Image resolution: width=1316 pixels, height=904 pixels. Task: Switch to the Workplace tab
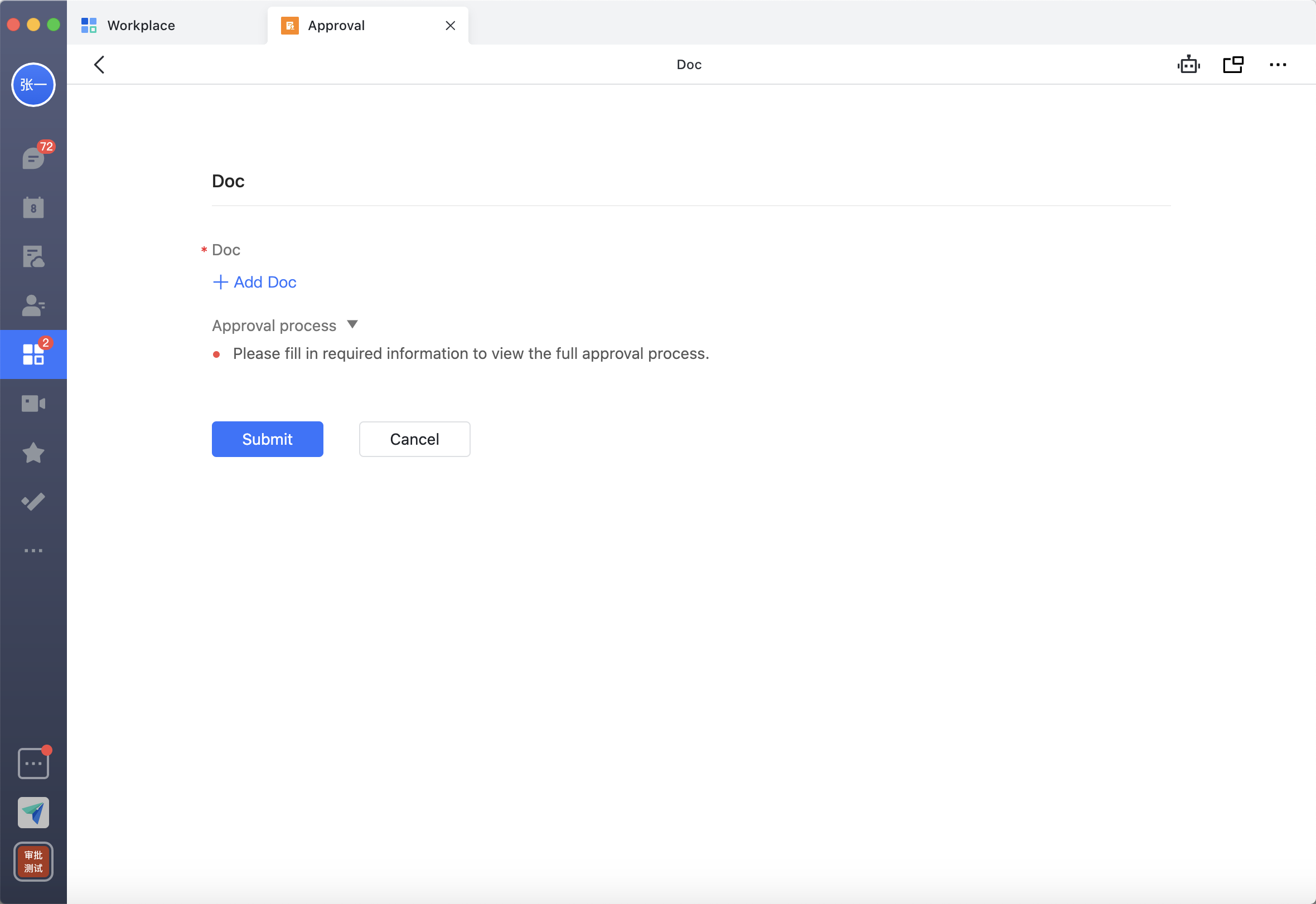(167, 26)
